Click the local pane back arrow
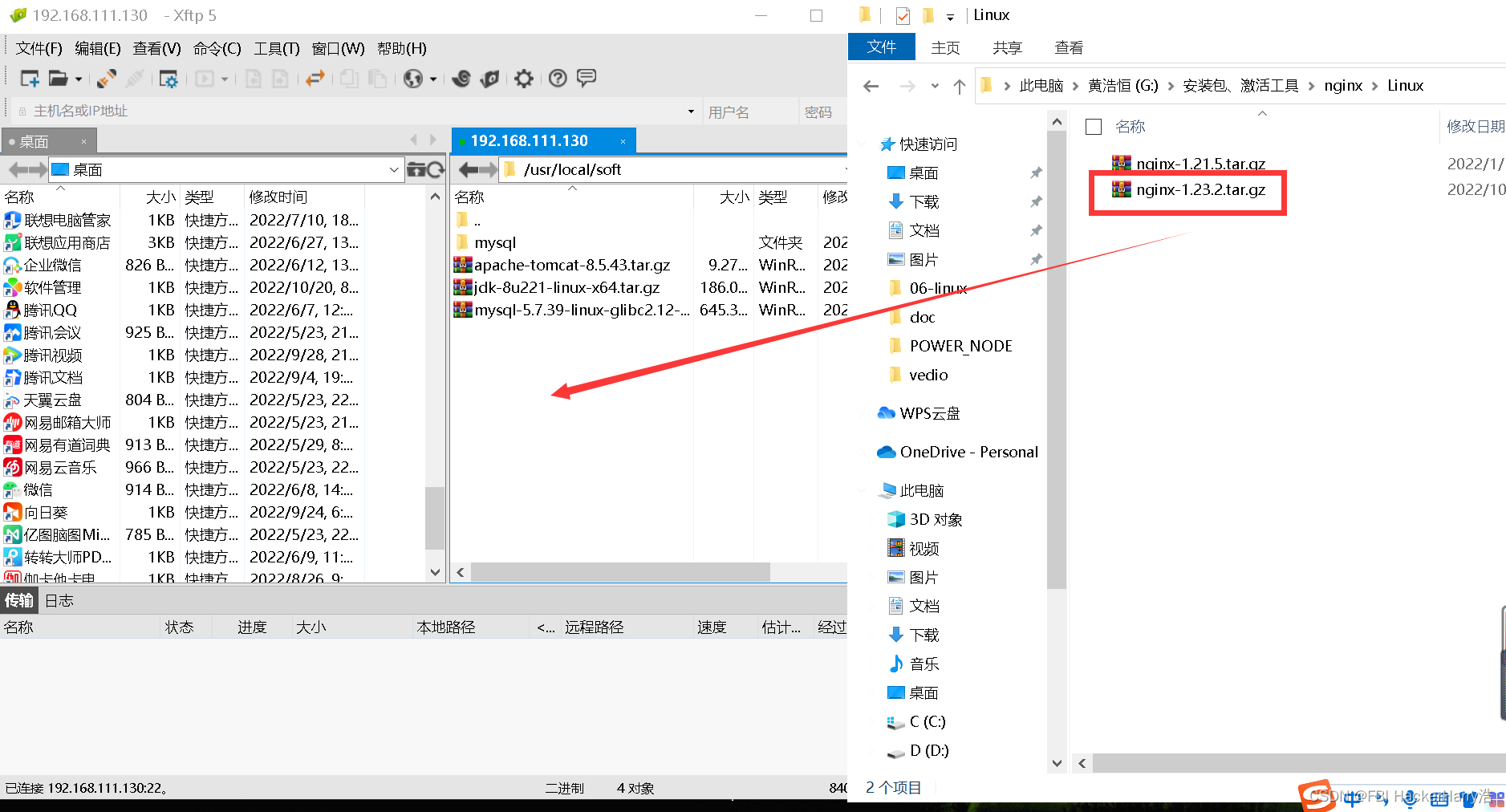This screenshot has height=812, width=1506. (17, 169)
